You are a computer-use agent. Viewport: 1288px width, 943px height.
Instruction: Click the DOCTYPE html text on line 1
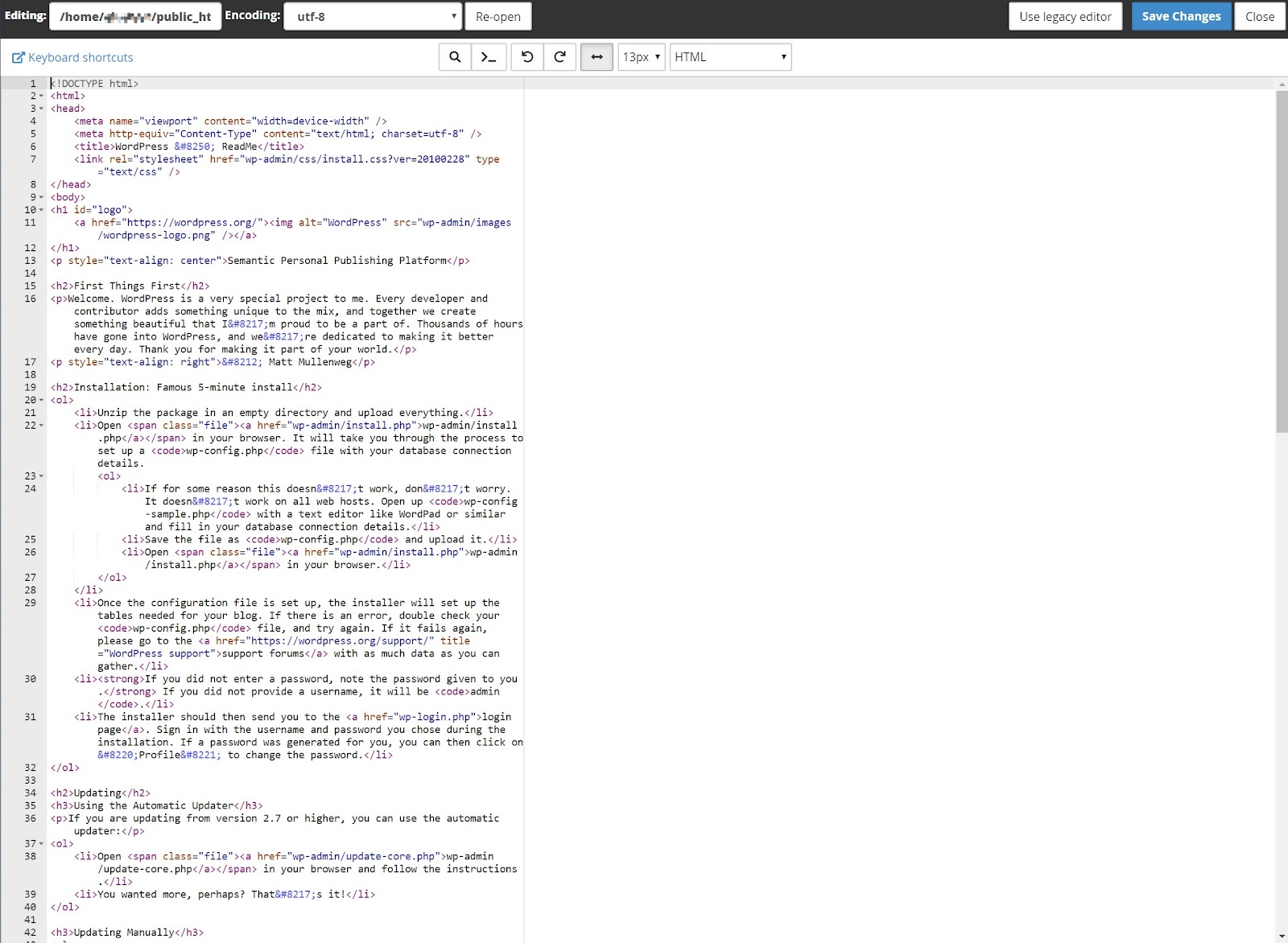point(95,84)
